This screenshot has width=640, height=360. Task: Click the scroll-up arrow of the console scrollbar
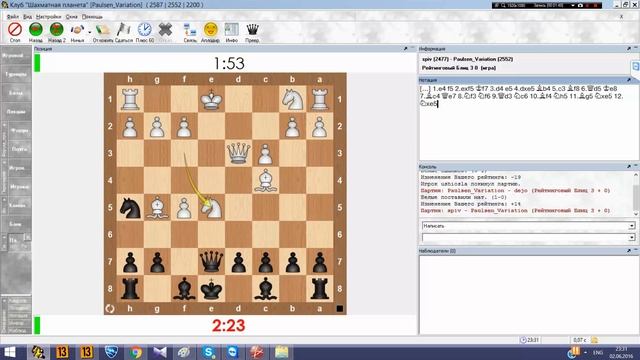636,175
